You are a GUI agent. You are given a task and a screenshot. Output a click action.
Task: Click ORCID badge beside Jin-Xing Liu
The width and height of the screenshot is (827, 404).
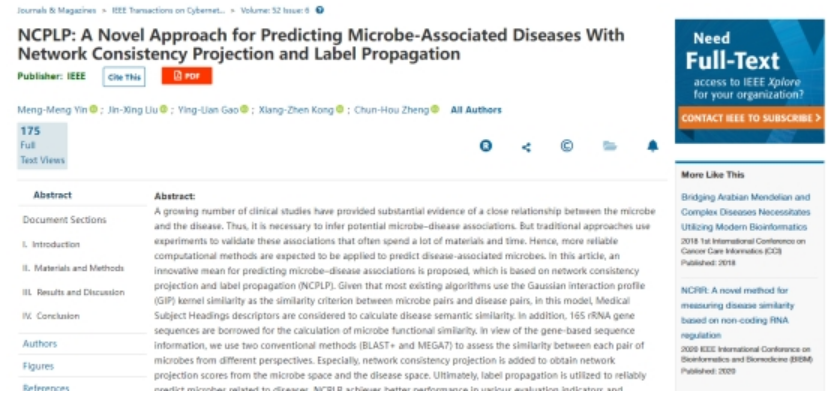point(164,109)
